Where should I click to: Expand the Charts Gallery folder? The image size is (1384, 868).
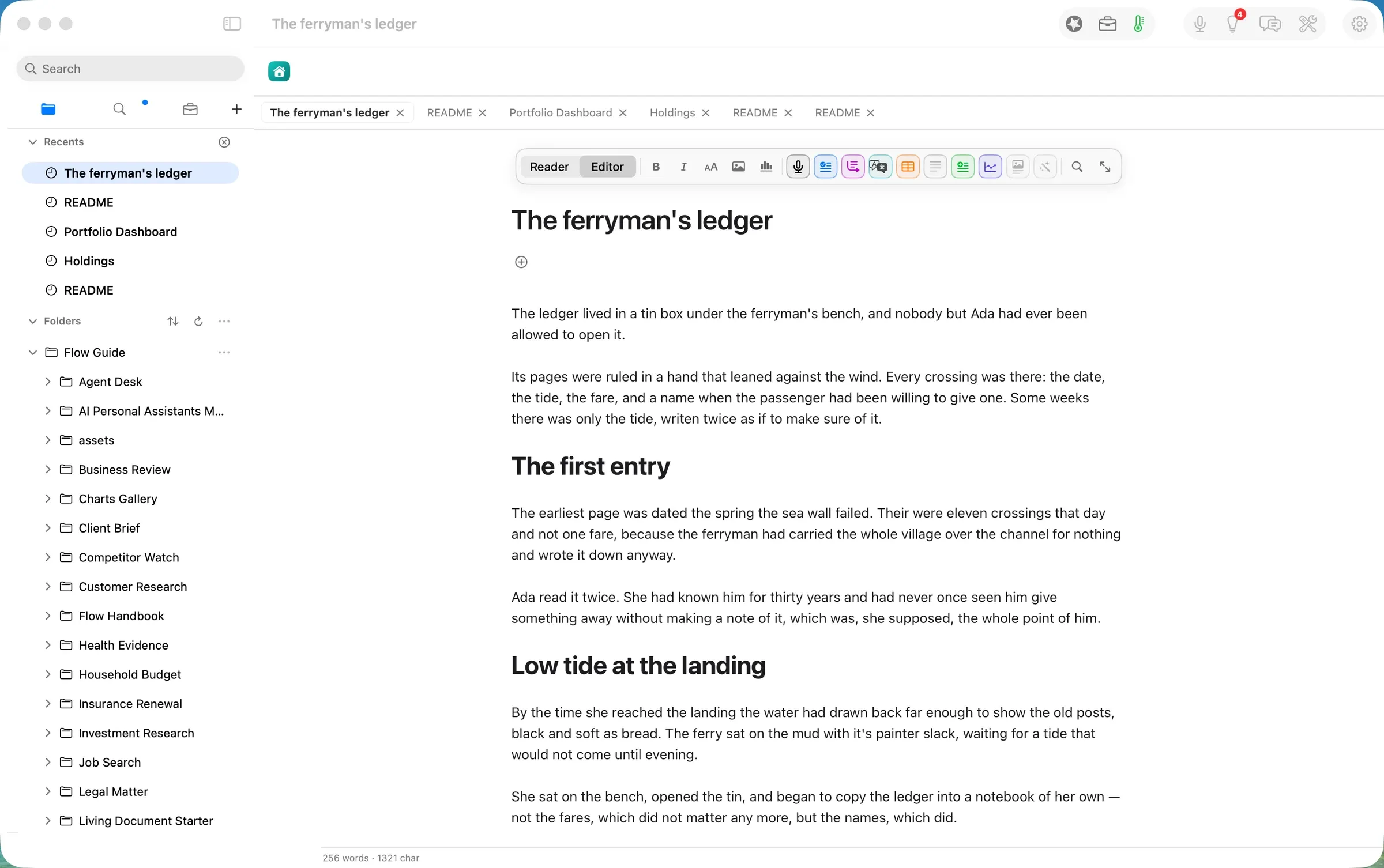(48, 499)
